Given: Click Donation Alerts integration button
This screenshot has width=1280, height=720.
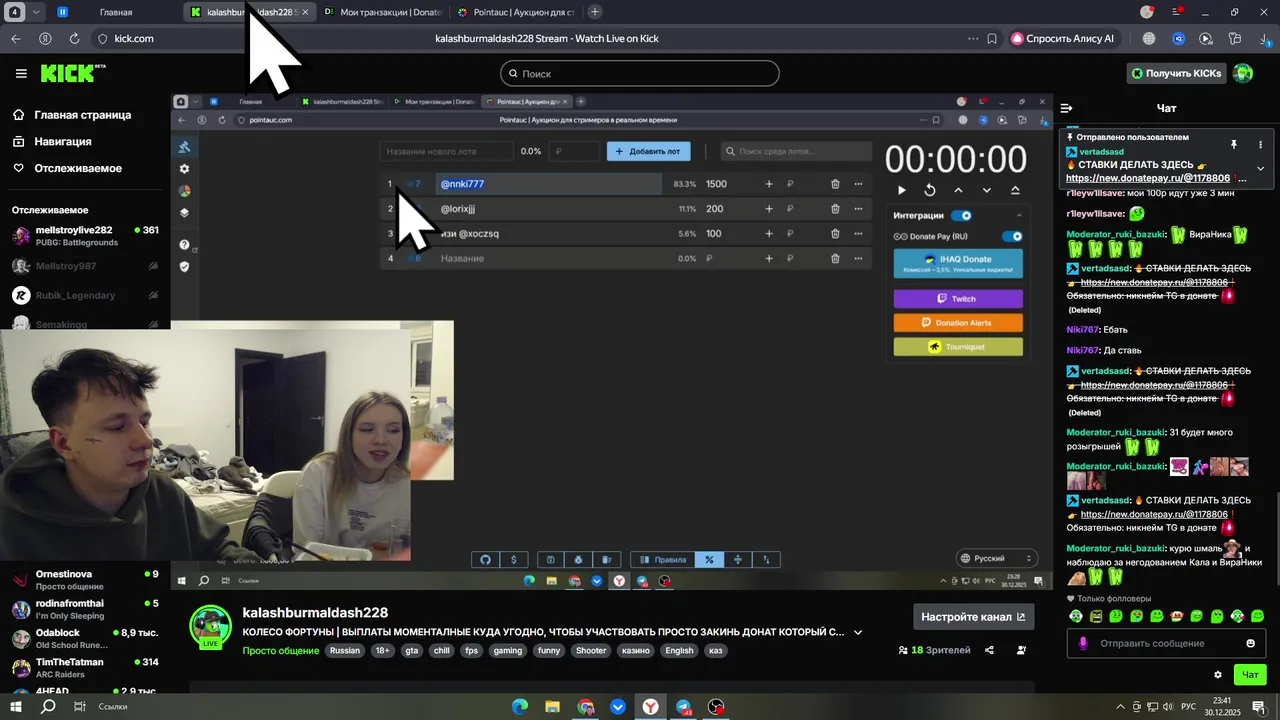Looking at the screenshot, I should [958, 323].
